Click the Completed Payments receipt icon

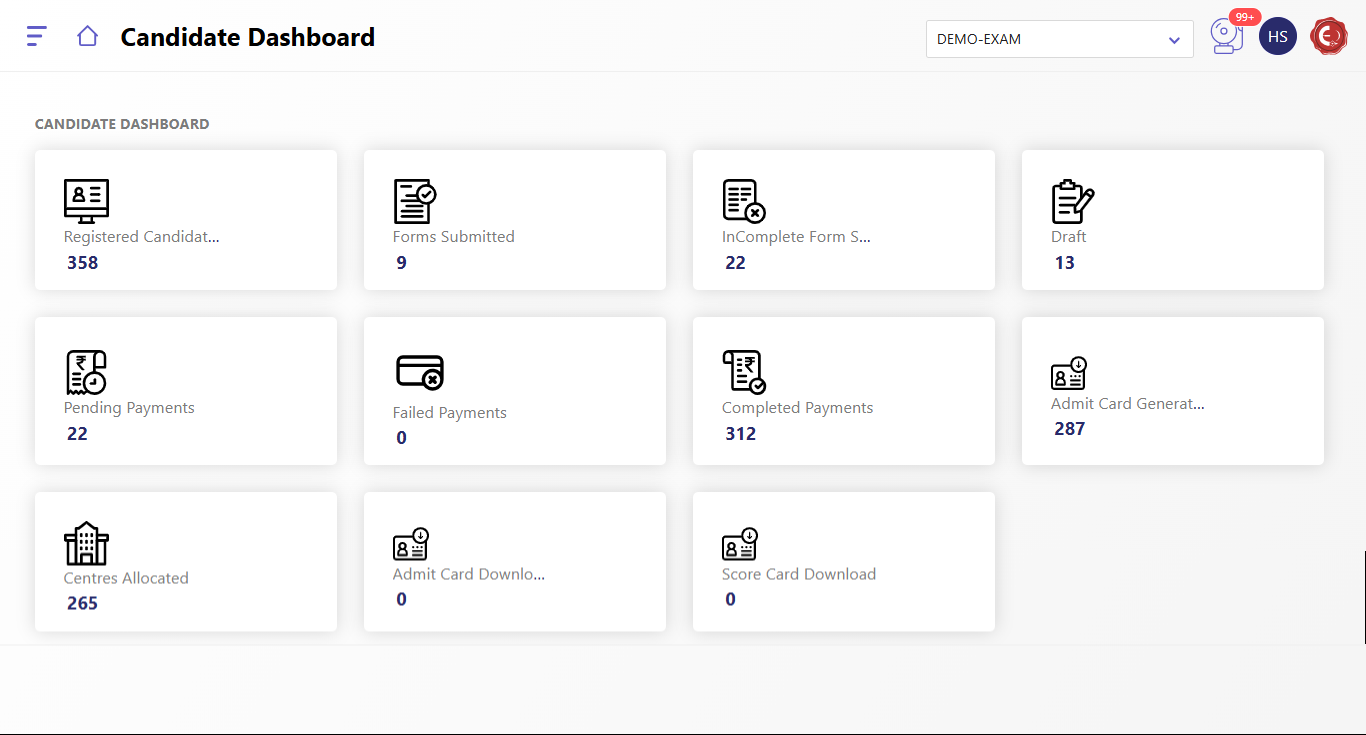743,372
